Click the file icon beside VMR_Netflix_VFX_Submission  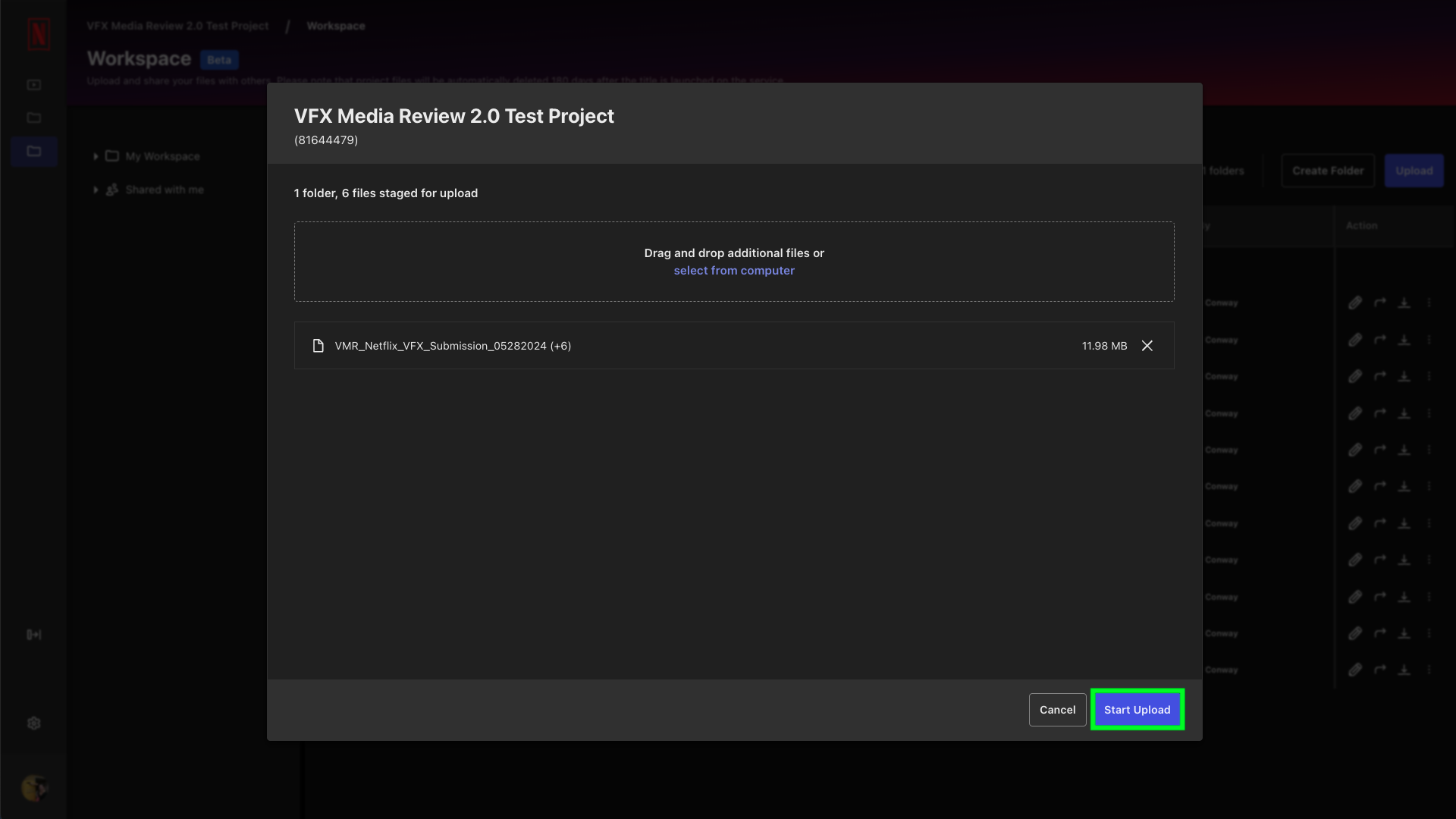click(x=318, y=346)
